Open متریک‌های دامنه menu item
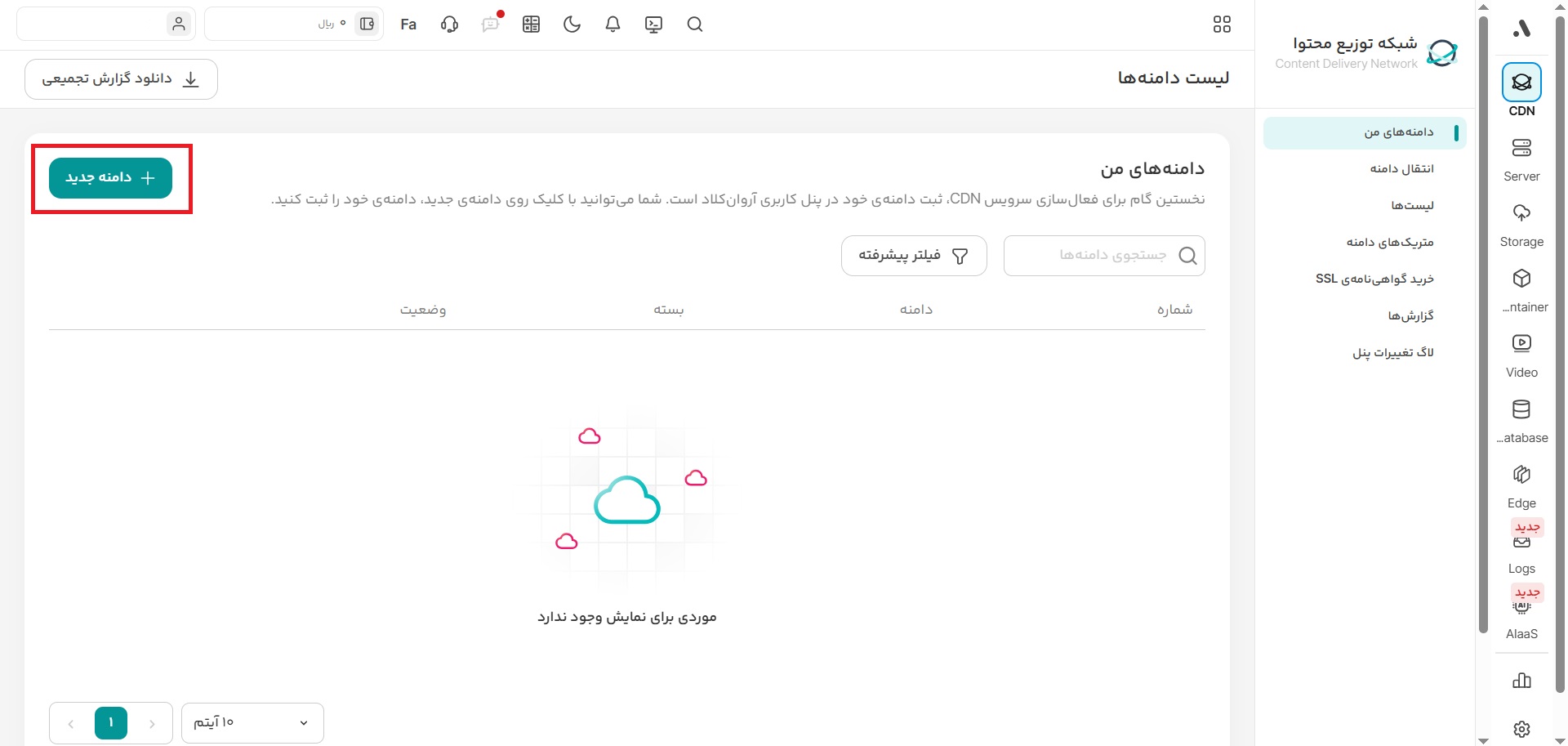 [x=1390, y=243]
